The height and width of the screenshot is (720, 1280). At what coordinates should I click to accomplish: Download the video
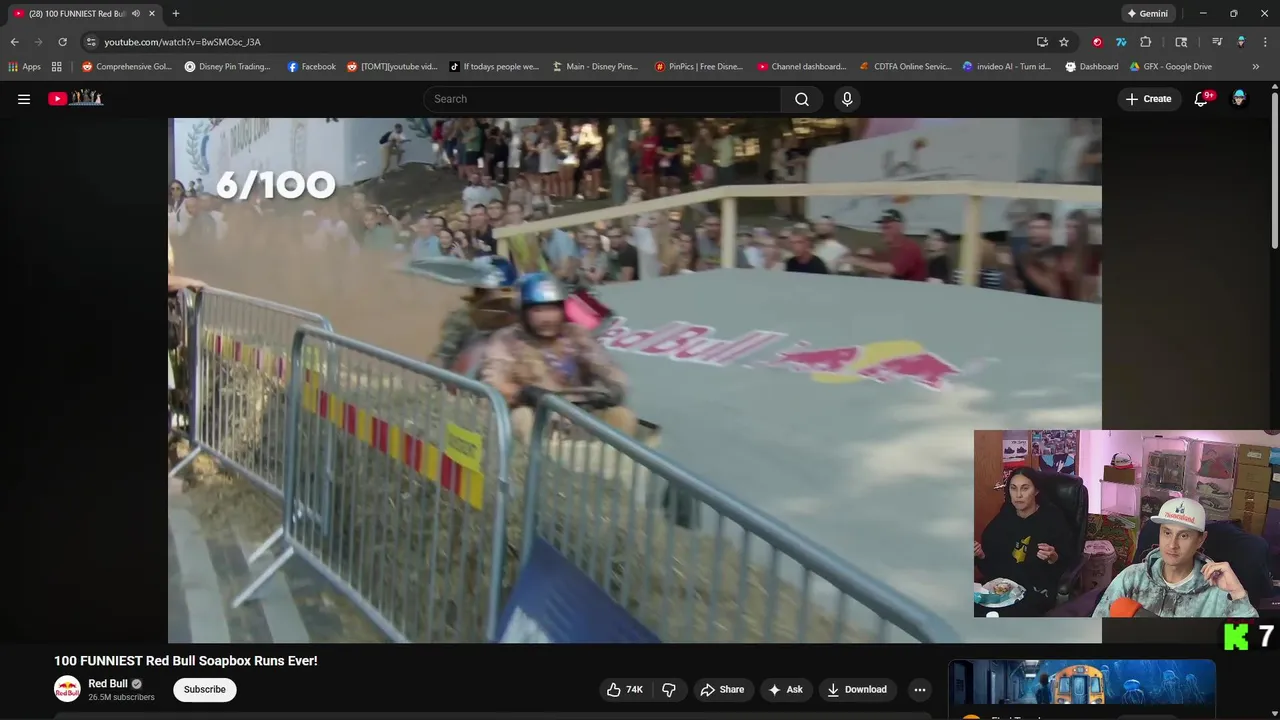[x=857, y=689]
